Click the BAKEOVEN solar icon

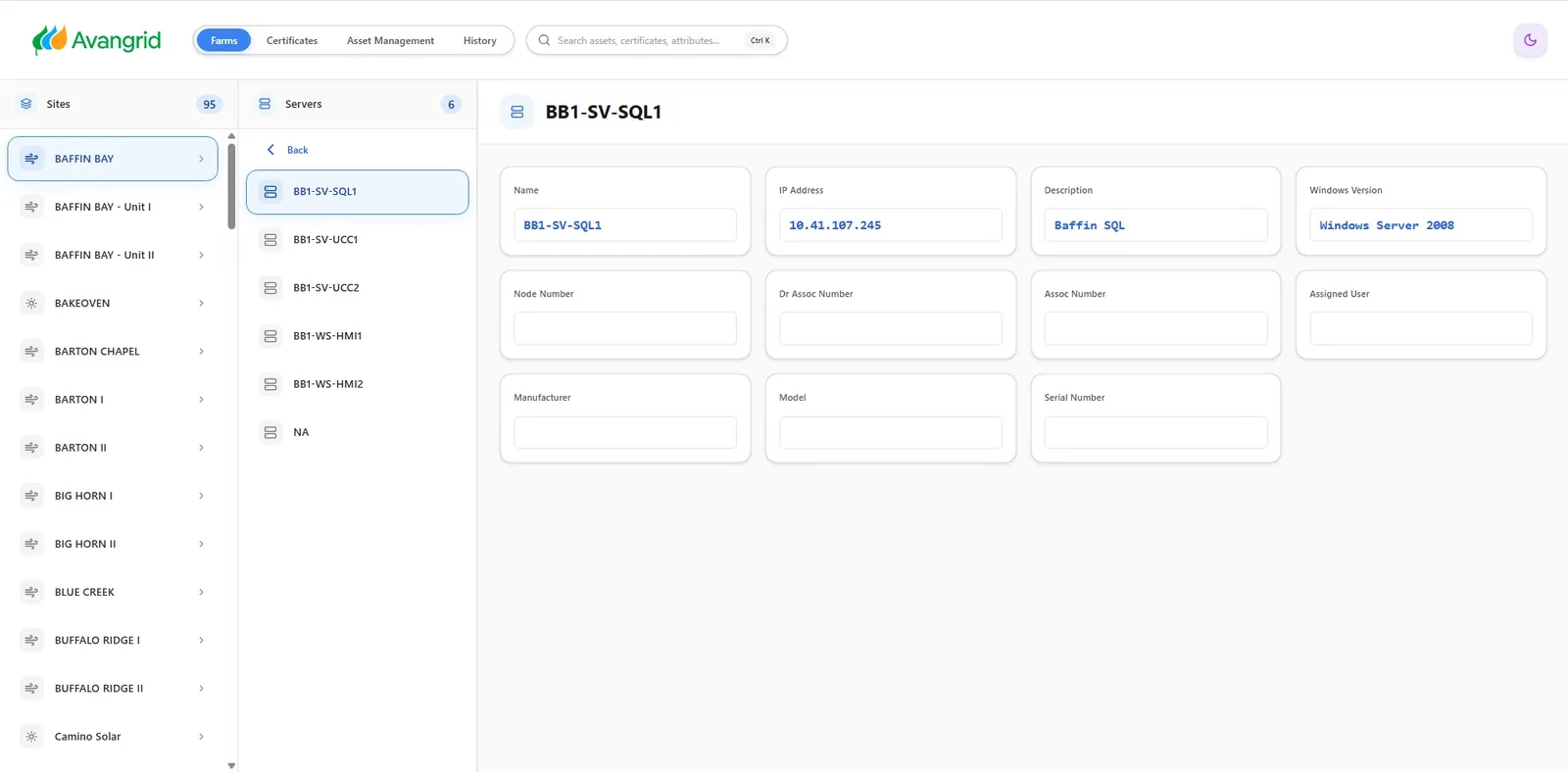click(31, 304)
